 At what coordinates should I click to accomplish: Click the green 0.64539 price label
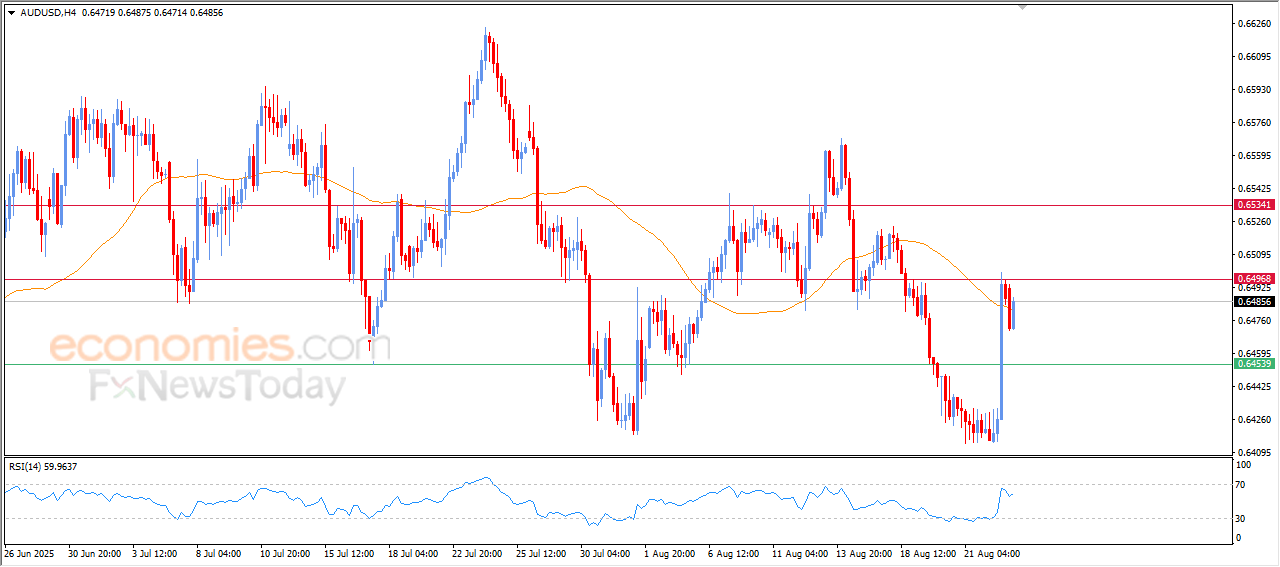(1253, 364)
